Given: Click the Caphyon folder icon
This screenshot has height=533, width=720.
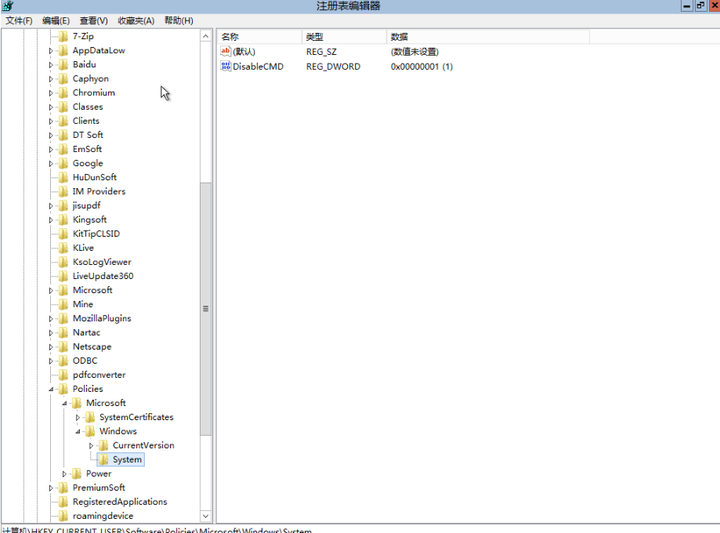Looking at the screenshot, I should (x=63, y=79).
